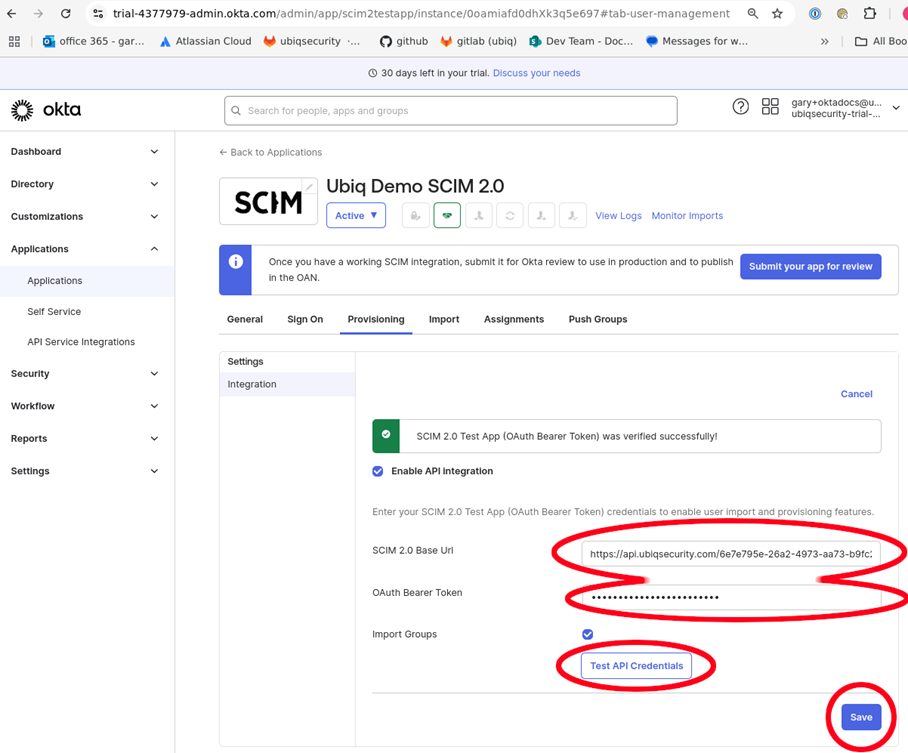Collapse the Applications menu section
The width and height of the screenshot is (908, 753).
[85, 249]
